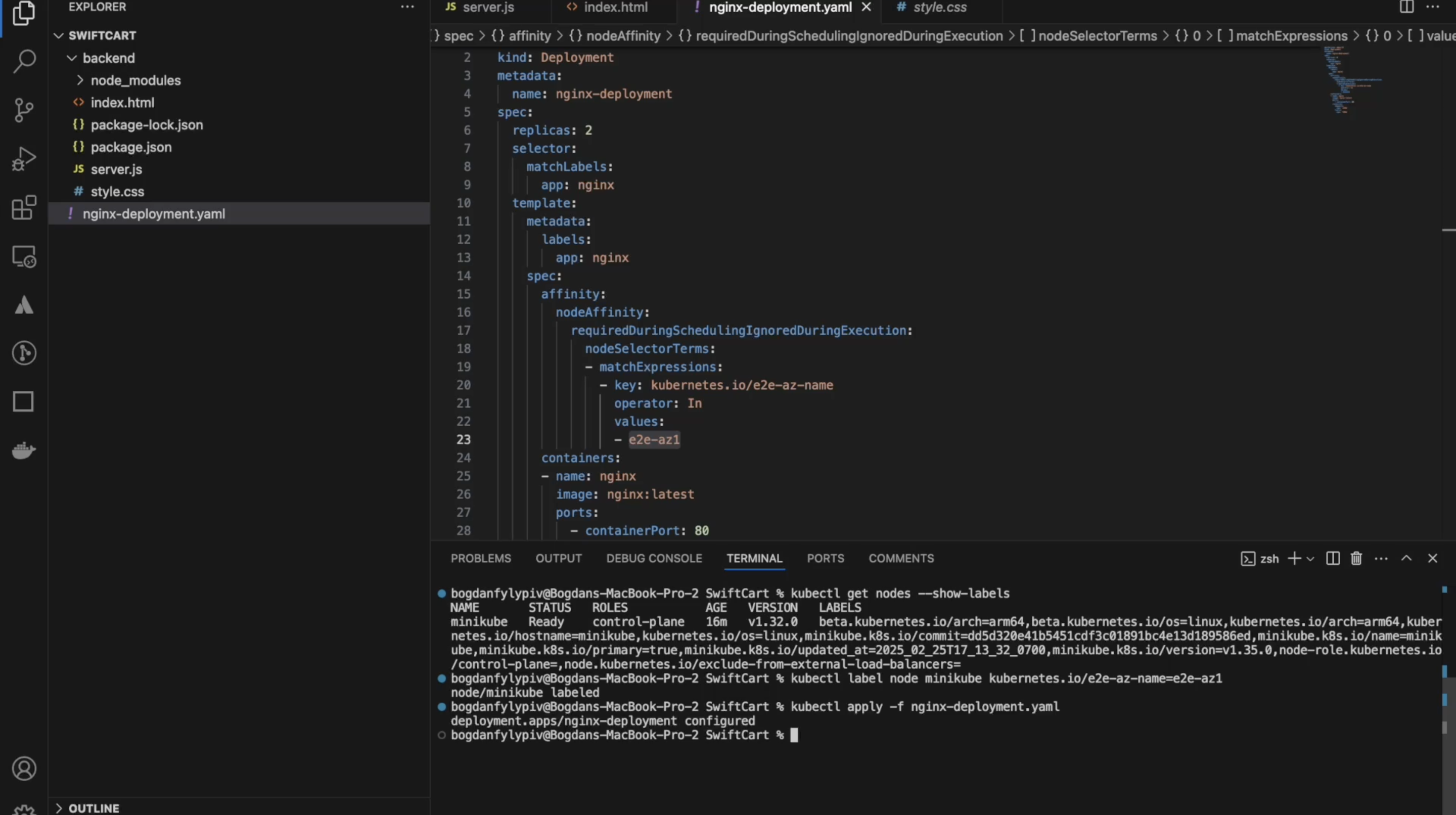Open Remote Explorer in activity bar
This screenshot has height=815, width=1456.
24,257
